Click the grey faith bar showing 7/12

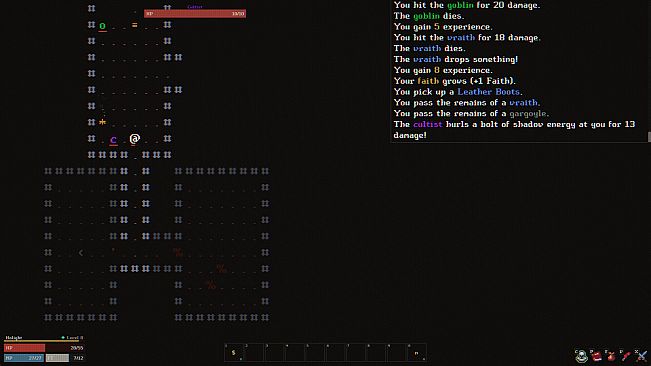click(x=65, y=358)
